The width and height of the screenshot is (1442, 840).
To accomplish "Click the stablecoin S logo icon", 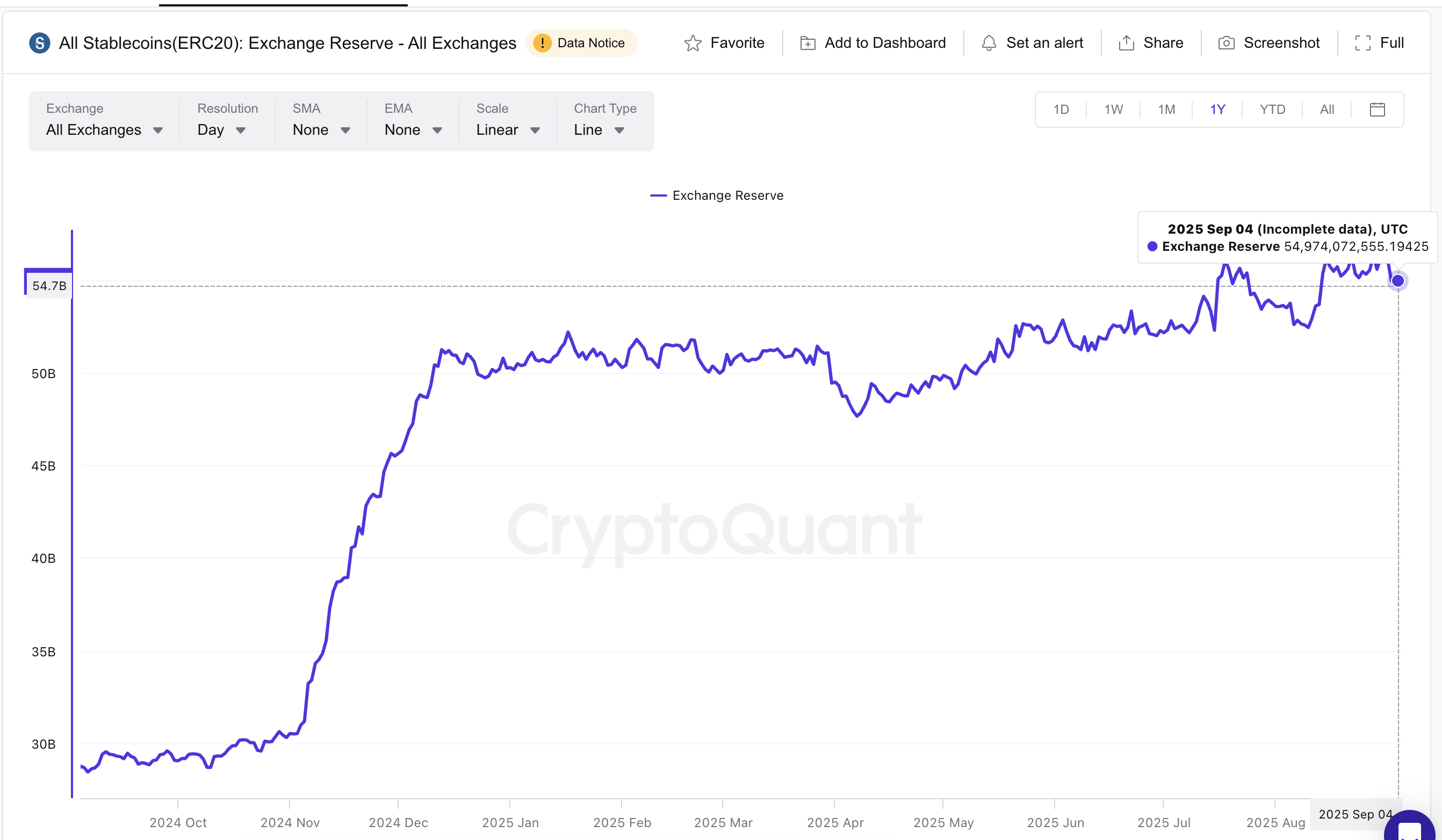I will tap(39, 43).
